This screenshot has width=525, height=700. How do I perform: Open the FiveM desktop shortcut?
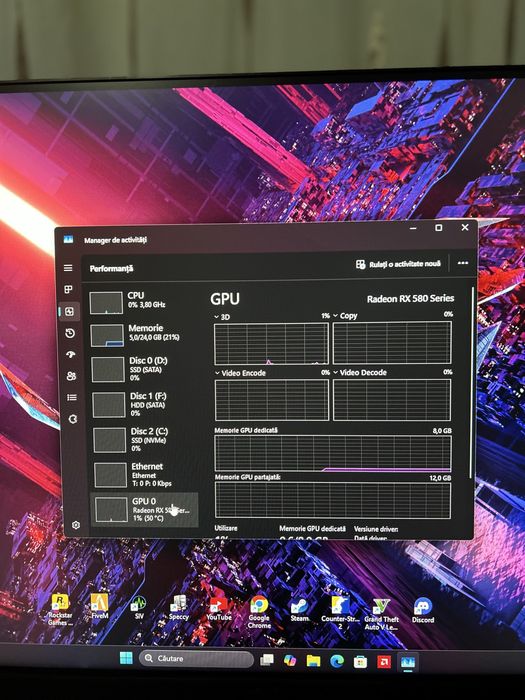[x=100, y=607]
